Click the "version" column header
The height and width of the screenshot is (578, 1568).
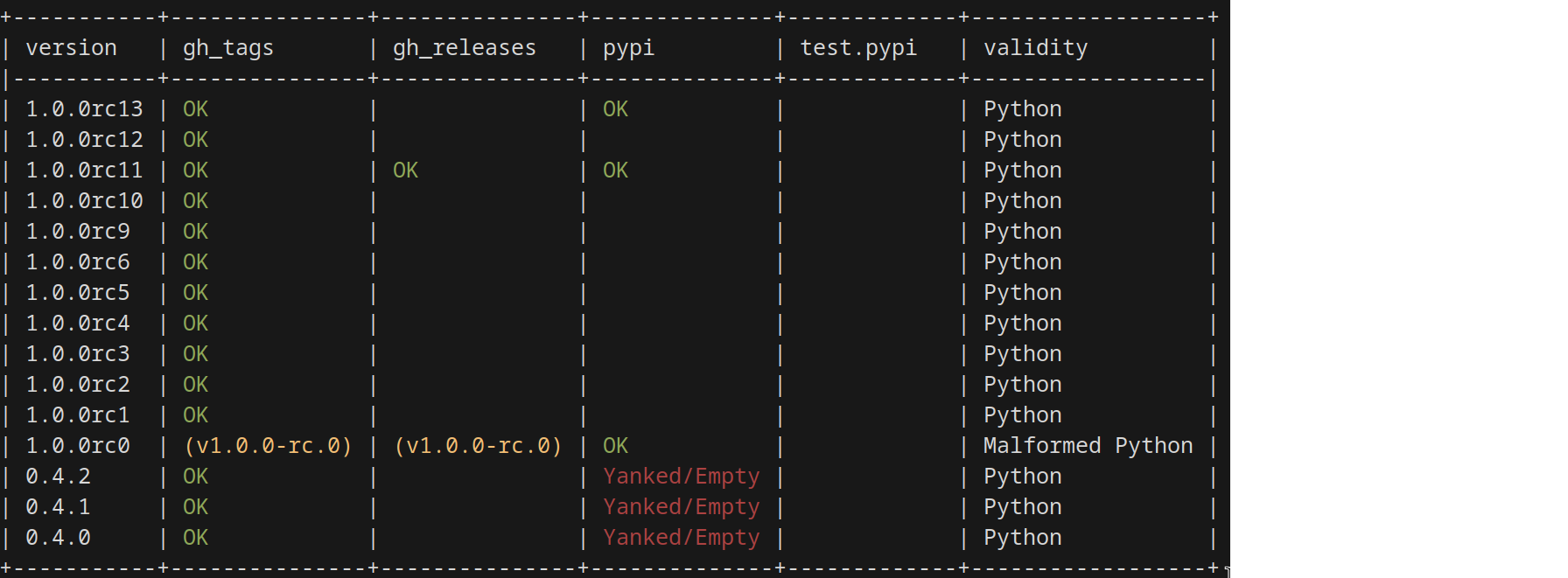71,48
